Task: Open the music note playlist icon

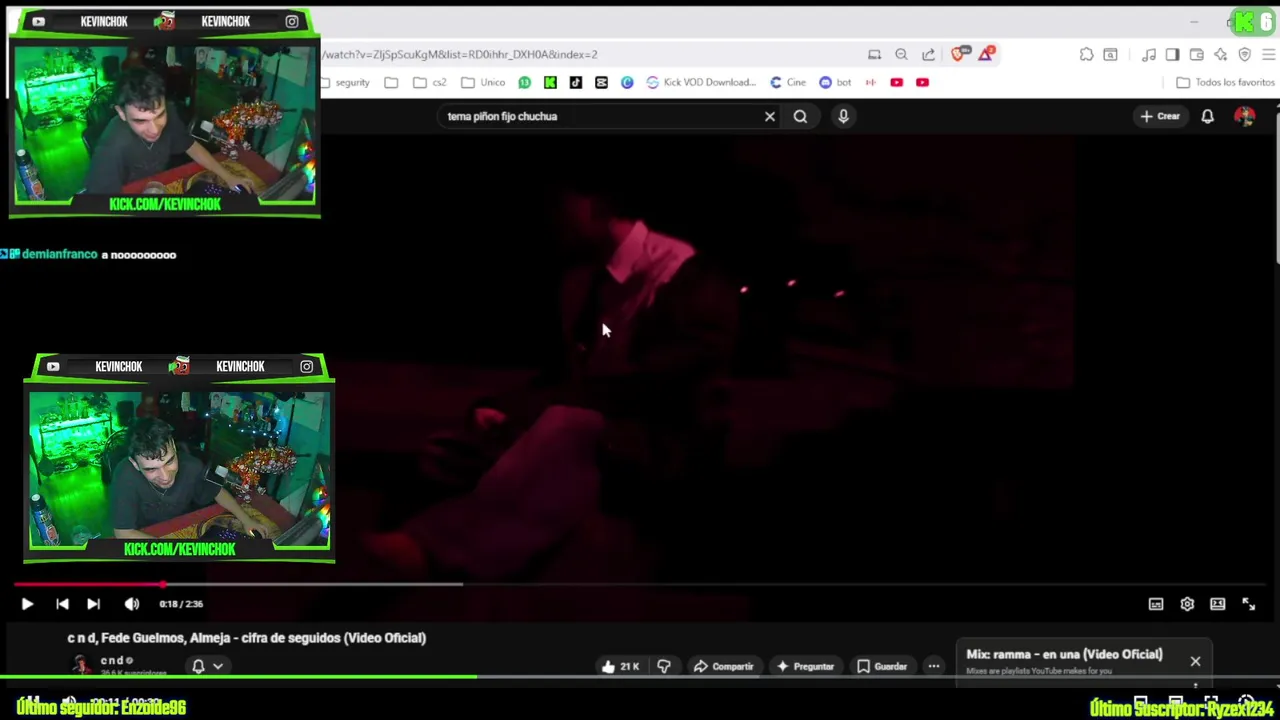Action: pos(1149,55)
